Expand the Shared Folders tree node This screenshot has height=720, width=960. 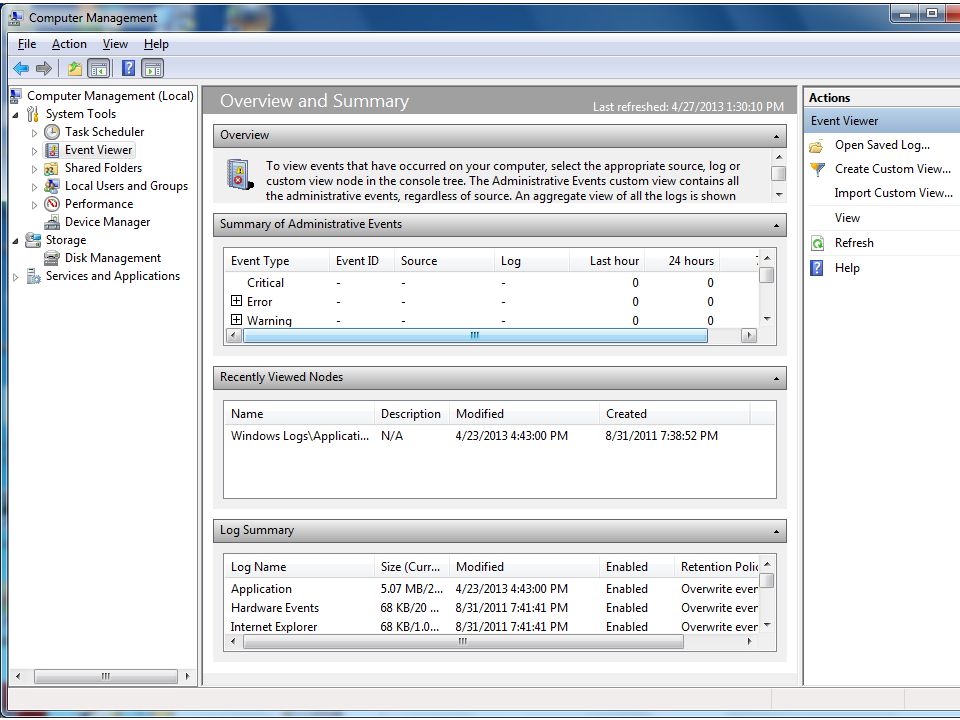34,168
